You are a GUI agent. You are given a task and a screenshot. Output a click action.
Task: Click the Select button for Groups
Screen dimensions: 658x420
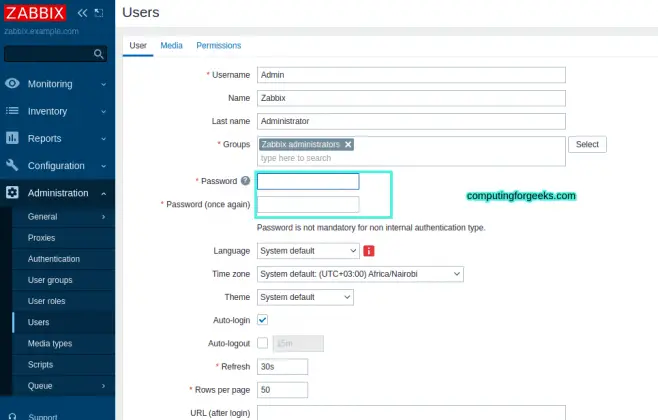tap(587, 145)
